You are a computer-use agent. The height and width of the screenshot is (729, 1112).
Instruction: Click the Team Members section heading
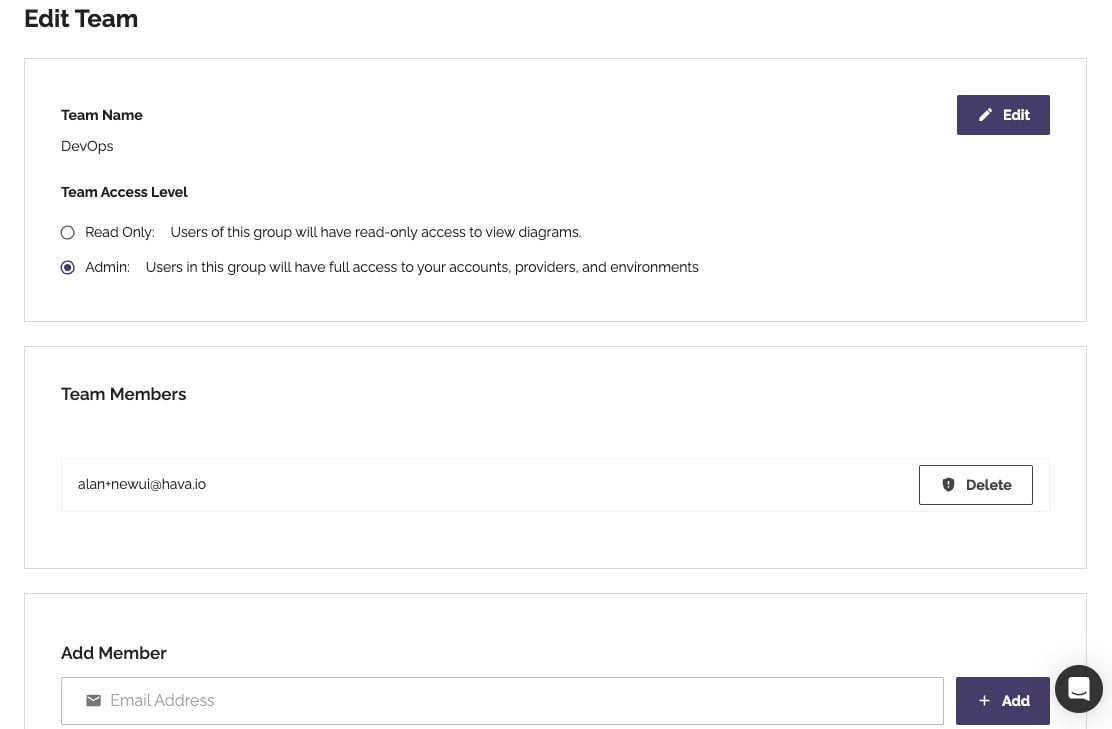tap(123, 394)
